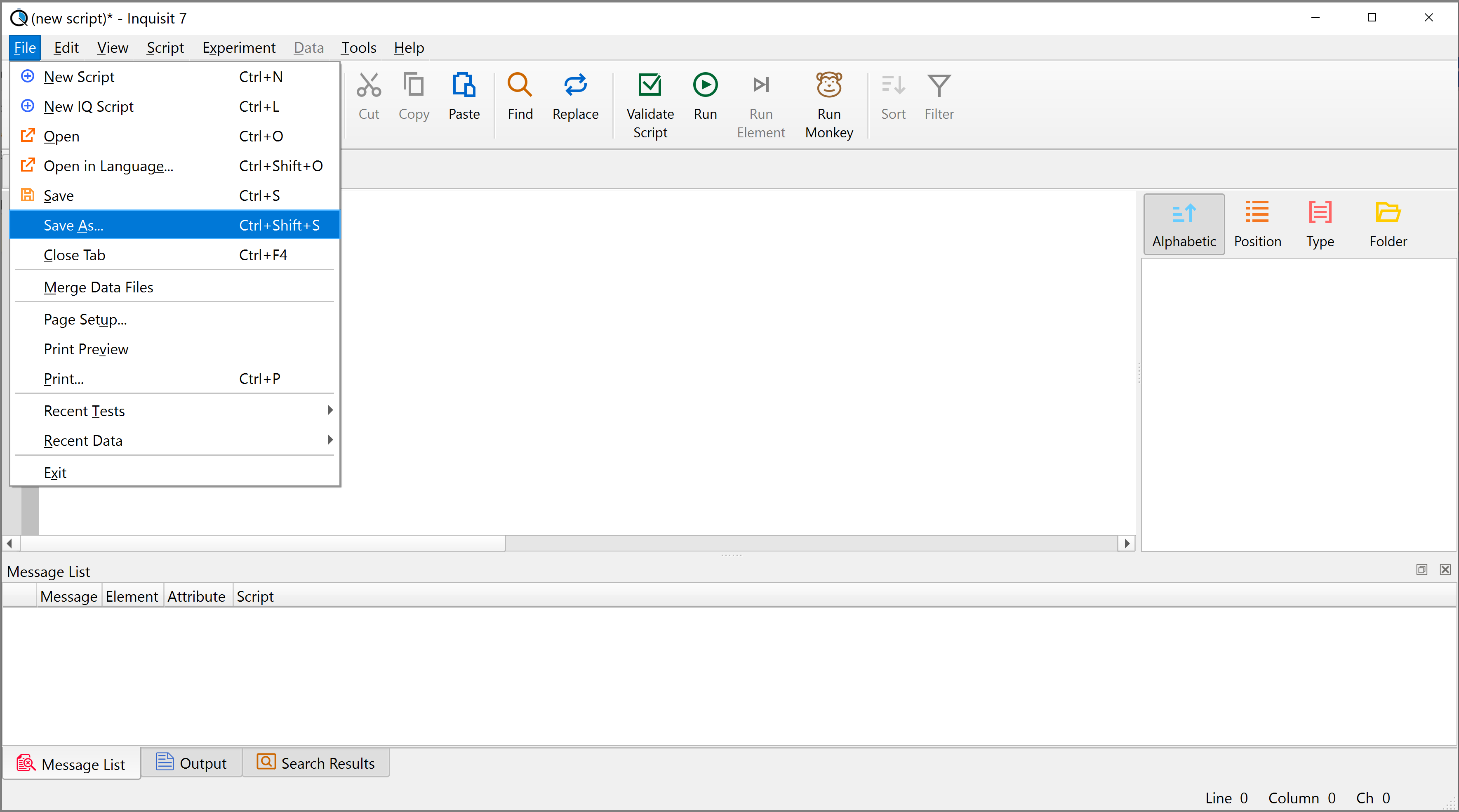Click the horizontal scrollbar left arrow
The image size is (1459, 812).
pos(9,543)
